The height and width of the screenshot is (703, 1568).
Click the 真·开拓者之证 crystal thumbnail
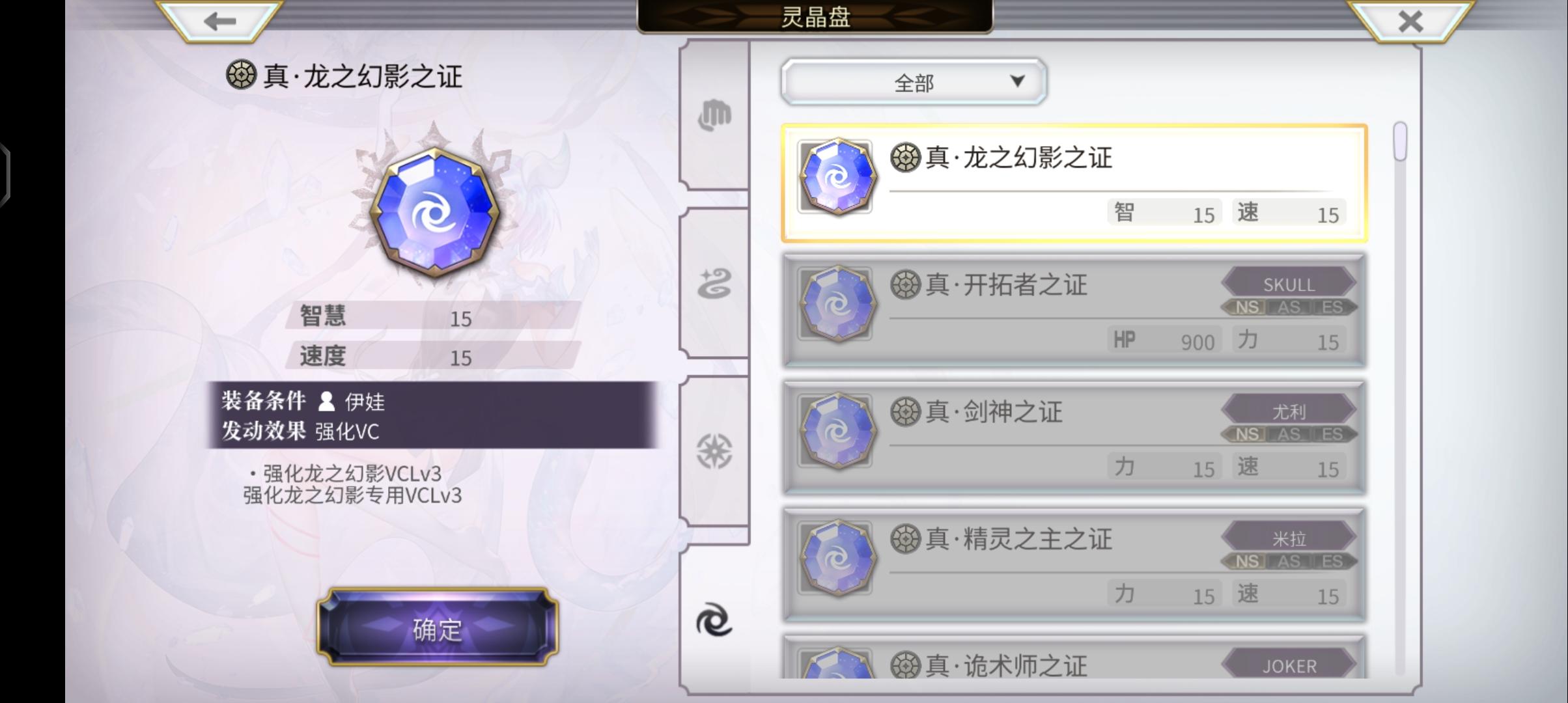pos(837,304)
